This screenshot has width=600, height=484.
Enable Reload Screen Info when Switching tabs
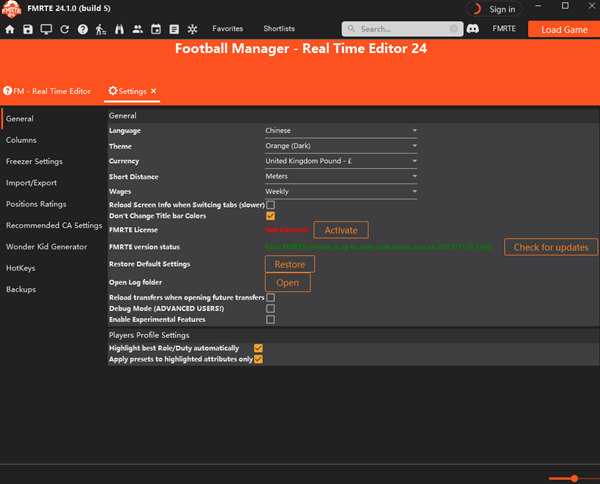270,205
